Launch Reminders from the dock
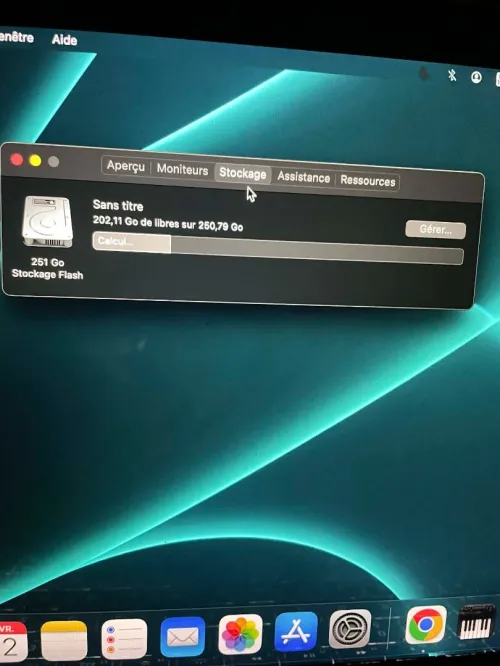This screenshot has width=500, height=666. tap(124, 638)
